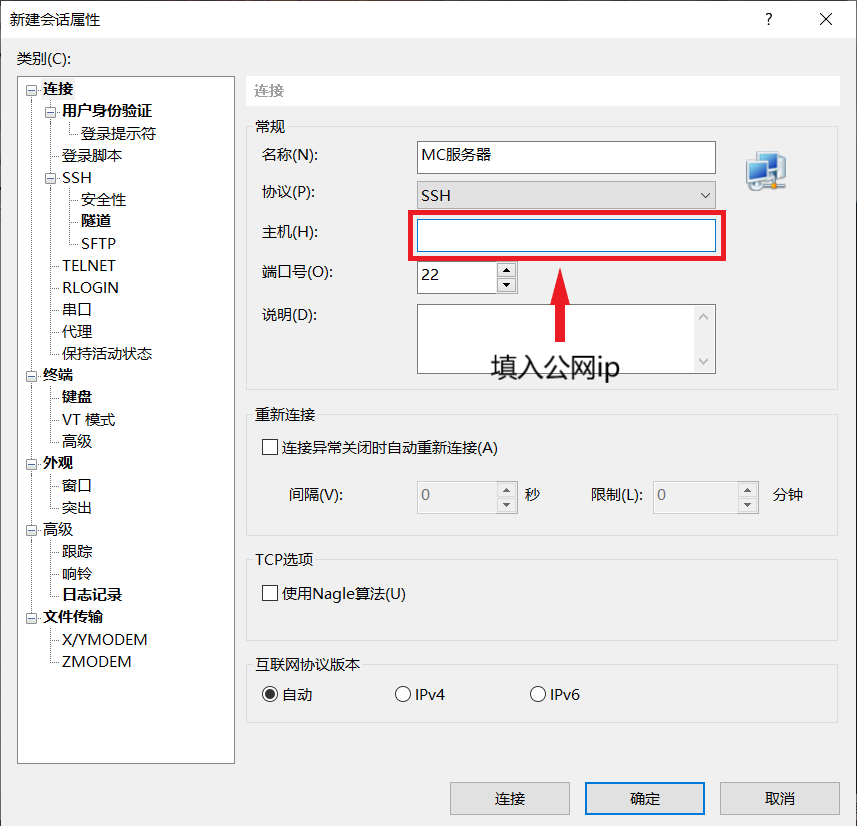Select 窗口 in the tree
Screen dimensions: 857x826
click(77, 485)
